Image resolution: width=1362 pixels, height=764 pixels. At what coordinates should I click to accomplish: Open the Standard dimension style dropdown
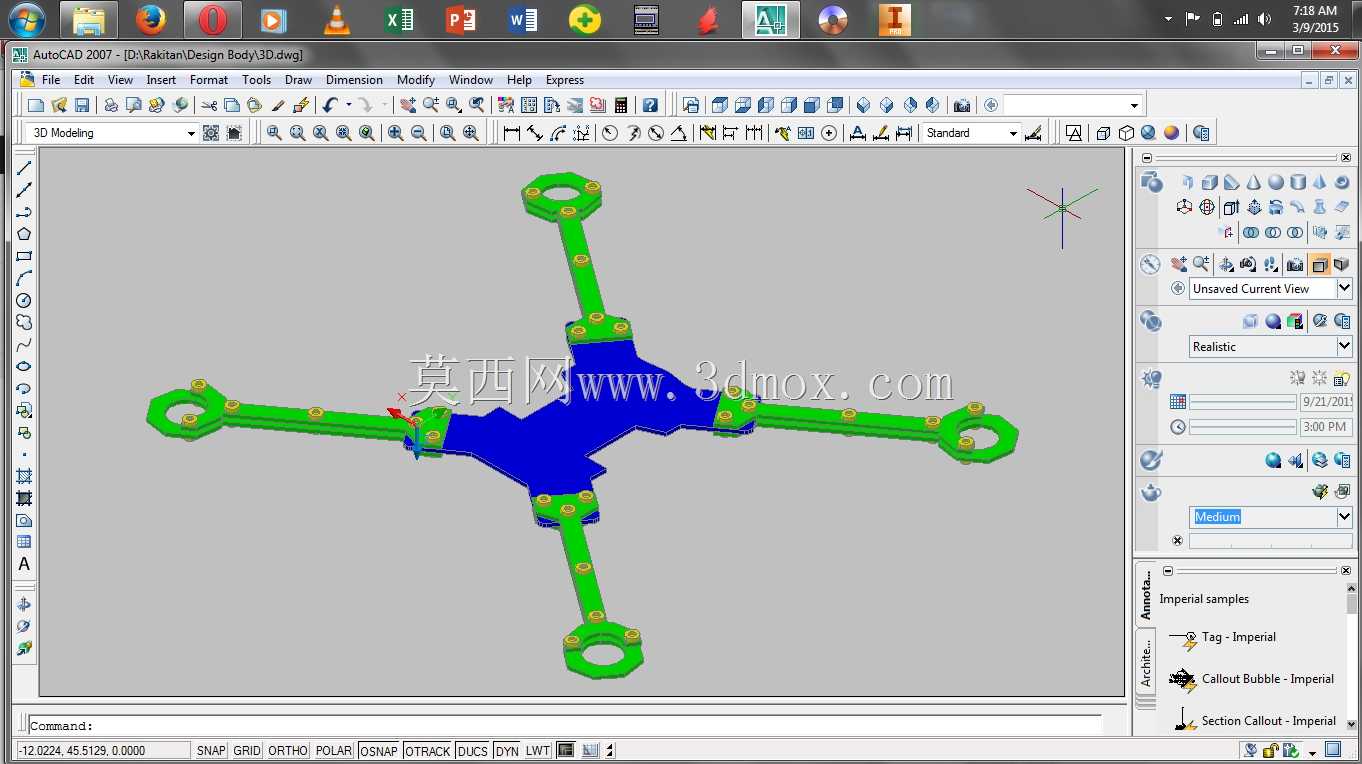(1013, 133)
